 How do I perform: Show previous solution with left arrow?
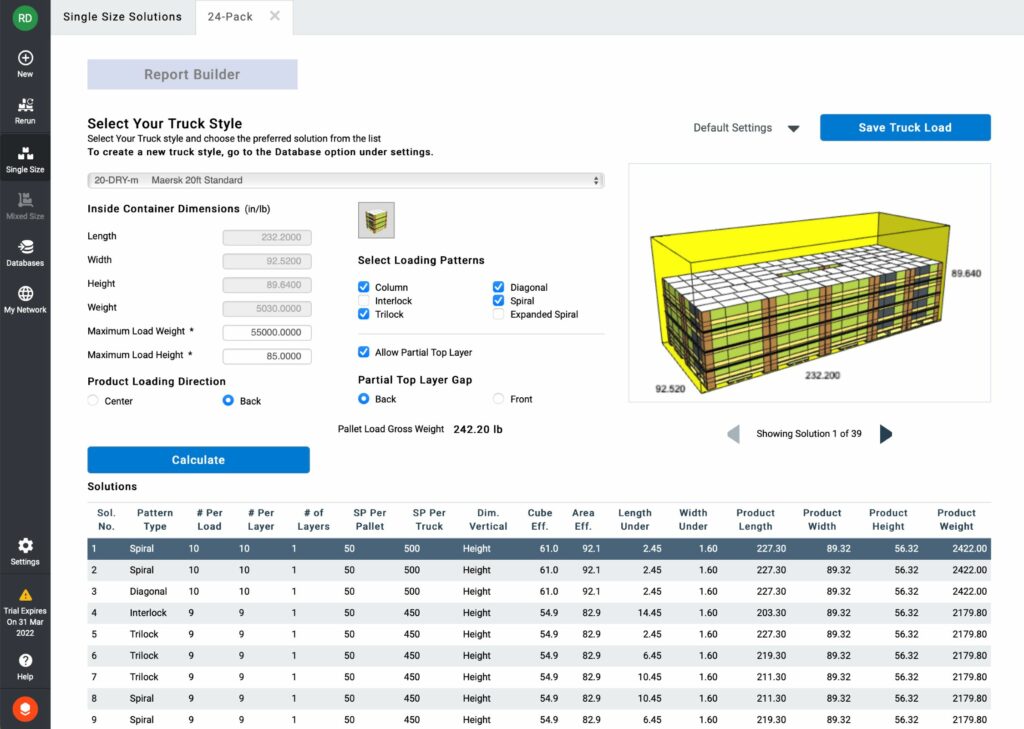point(733,434)
